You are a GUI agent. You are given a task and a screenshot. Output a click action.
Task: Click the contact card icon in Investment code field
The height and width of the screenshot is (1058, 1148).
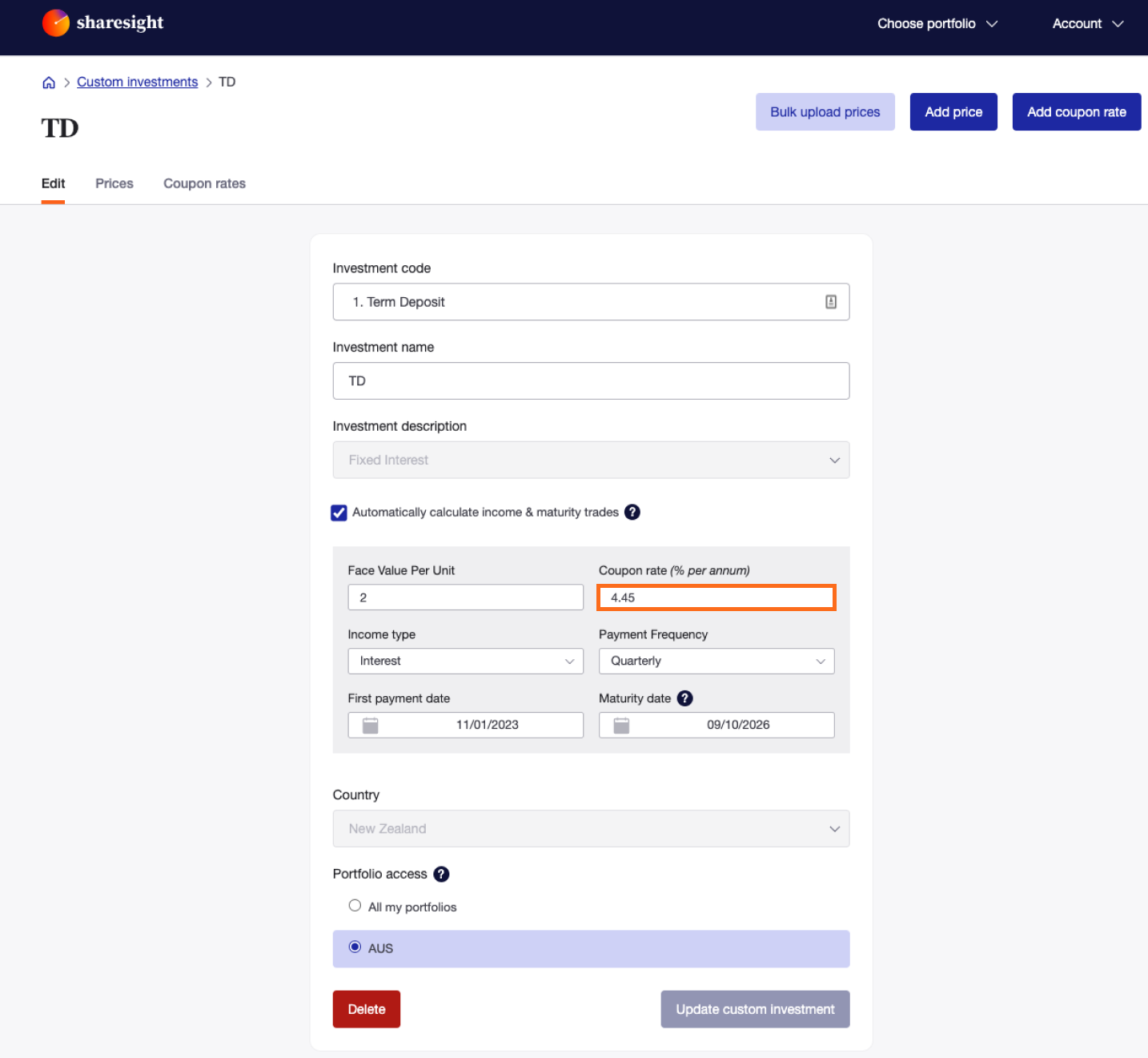click(831, 302)
